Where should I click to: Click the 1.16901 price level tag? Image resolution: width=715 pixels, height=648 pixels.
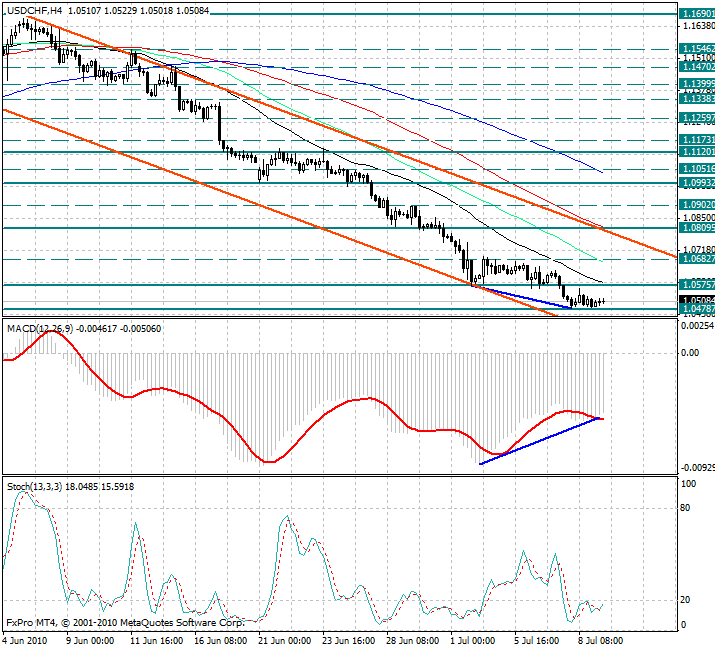coord(695,14)
